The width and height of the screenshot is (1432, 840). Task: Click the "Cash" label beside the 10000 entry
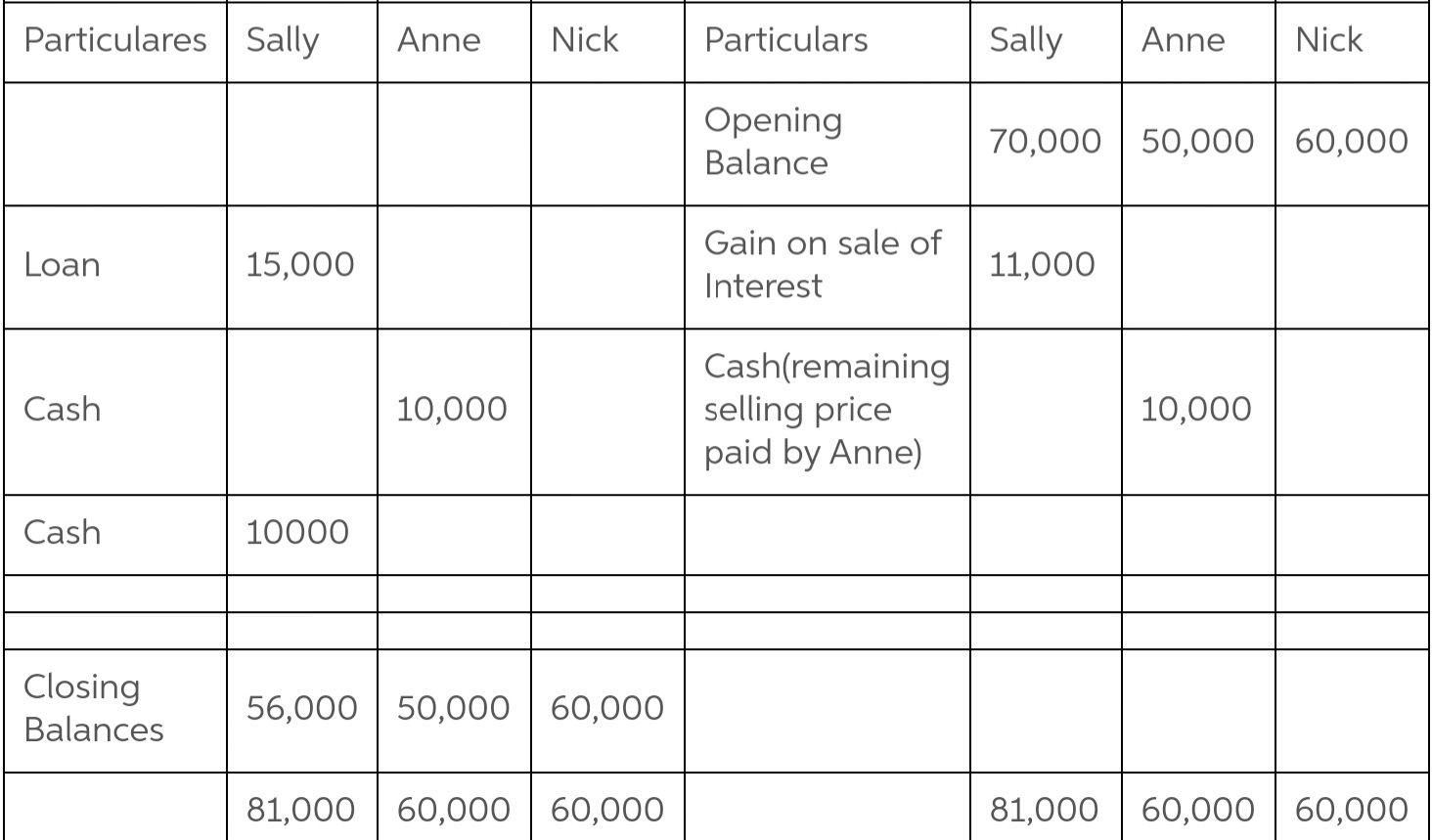pyautogui.click(x=63, y=532)
